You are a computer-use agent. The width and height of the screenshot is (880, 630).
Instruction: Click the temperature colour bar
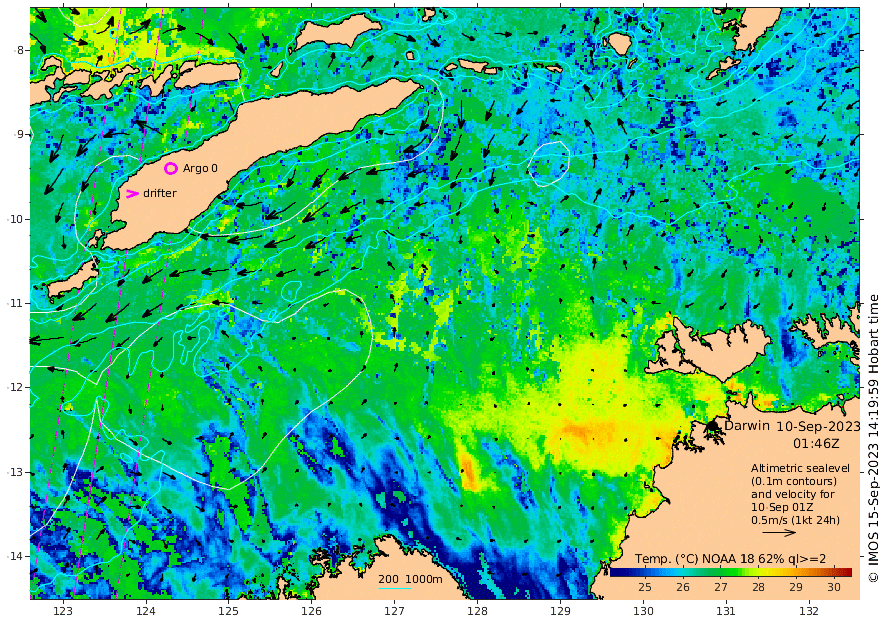pos(731,572)
